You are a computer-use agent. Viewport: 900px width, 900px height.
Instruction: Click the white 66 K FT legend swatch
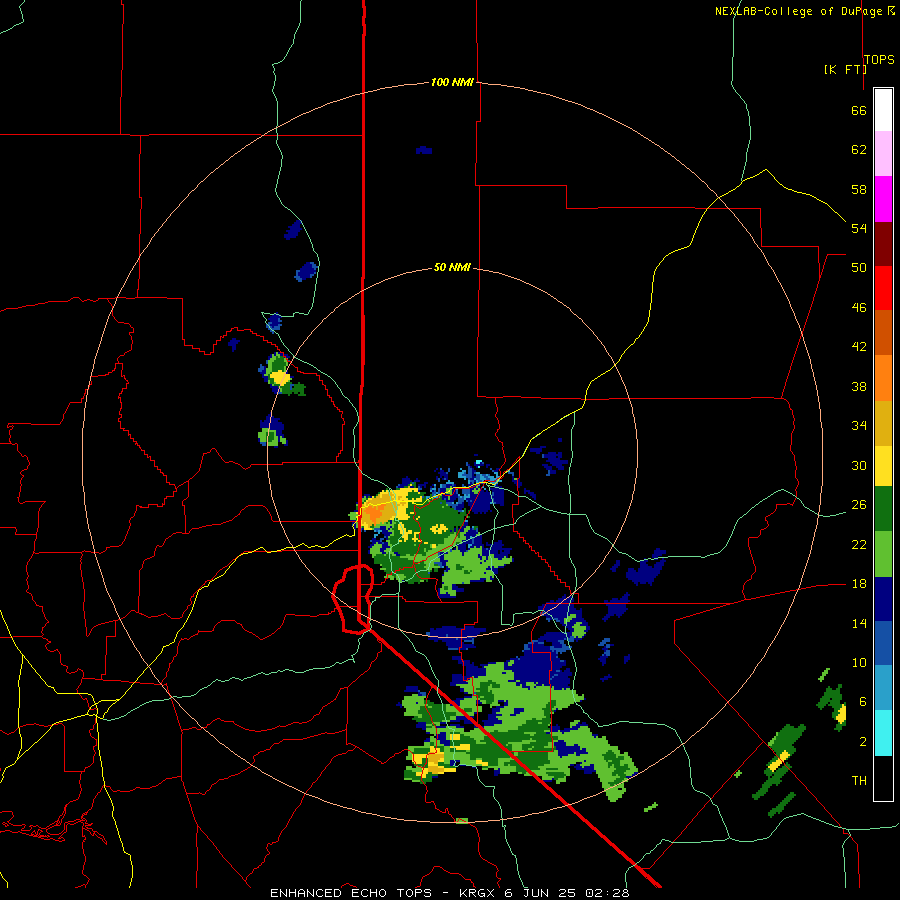tap(883, 110)
